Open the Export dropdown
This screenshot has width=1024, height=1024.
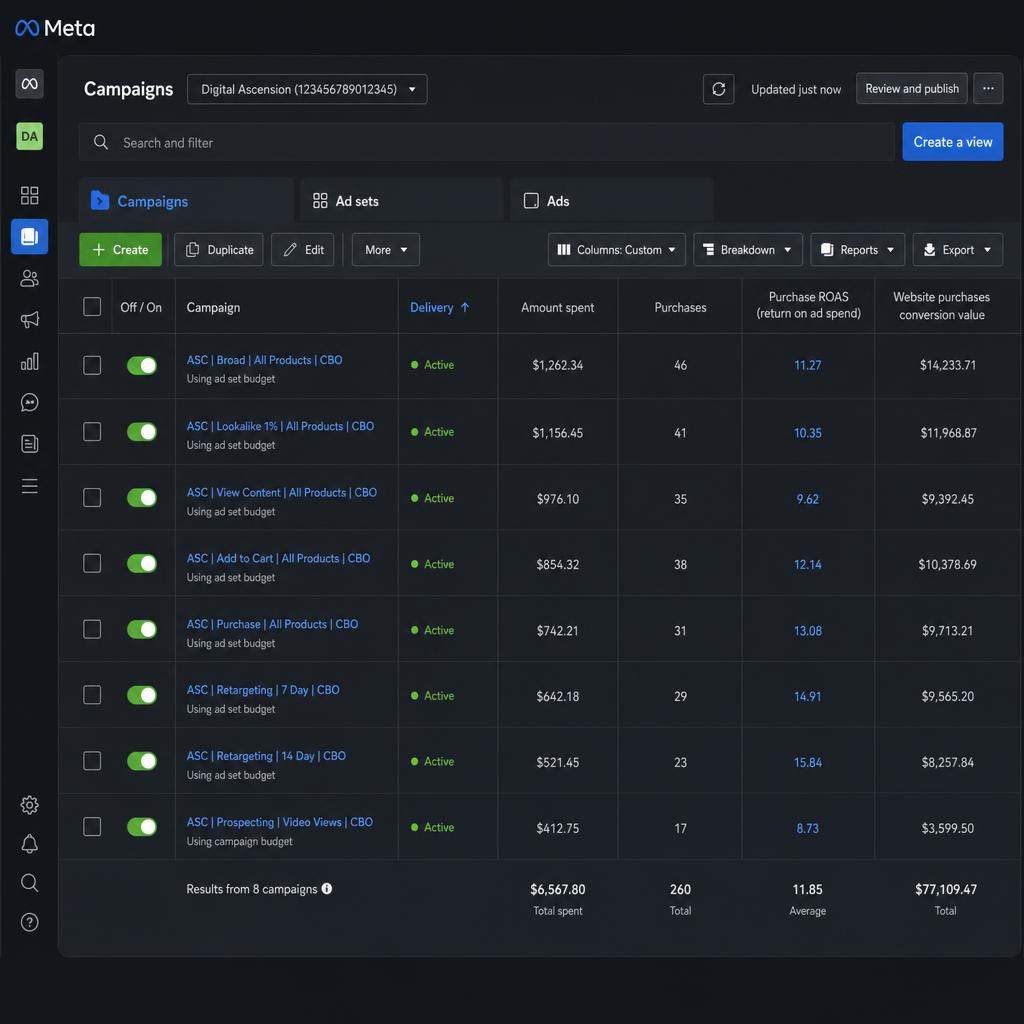[957, 249]
